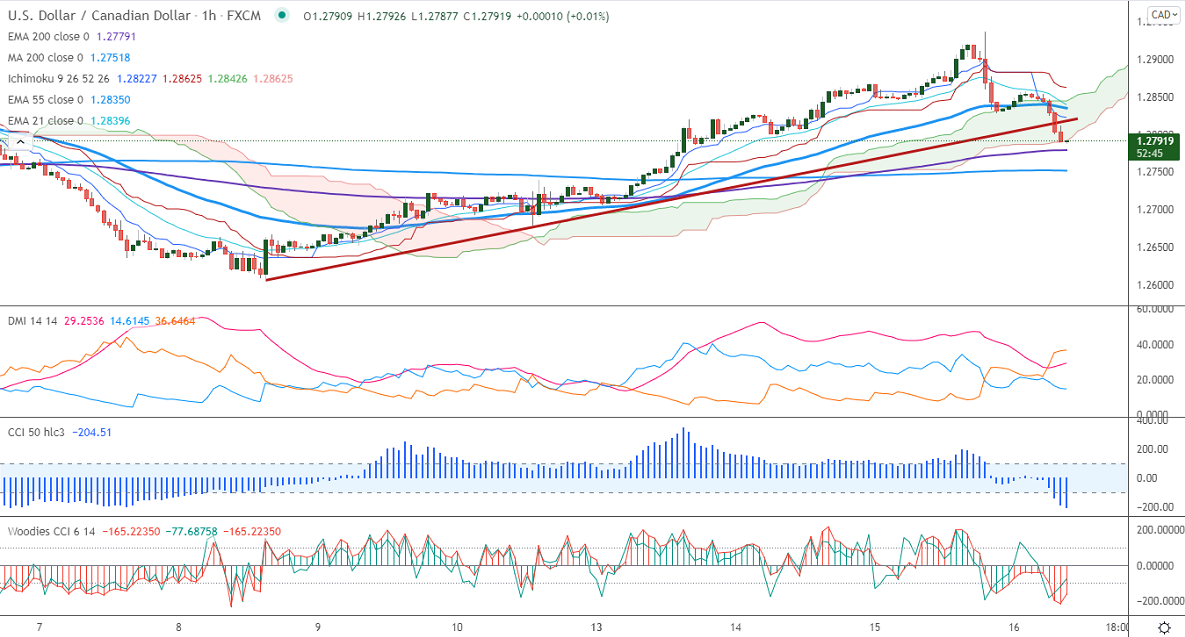
Task: Click the +0.00010 (+0.01%) change text
Action: [x=563, y=16]
